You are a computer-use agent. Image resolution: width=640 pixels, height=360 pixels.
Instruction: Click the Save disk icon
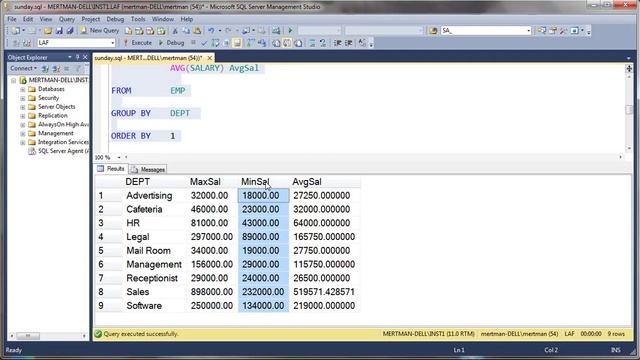(x=59, y=31)
